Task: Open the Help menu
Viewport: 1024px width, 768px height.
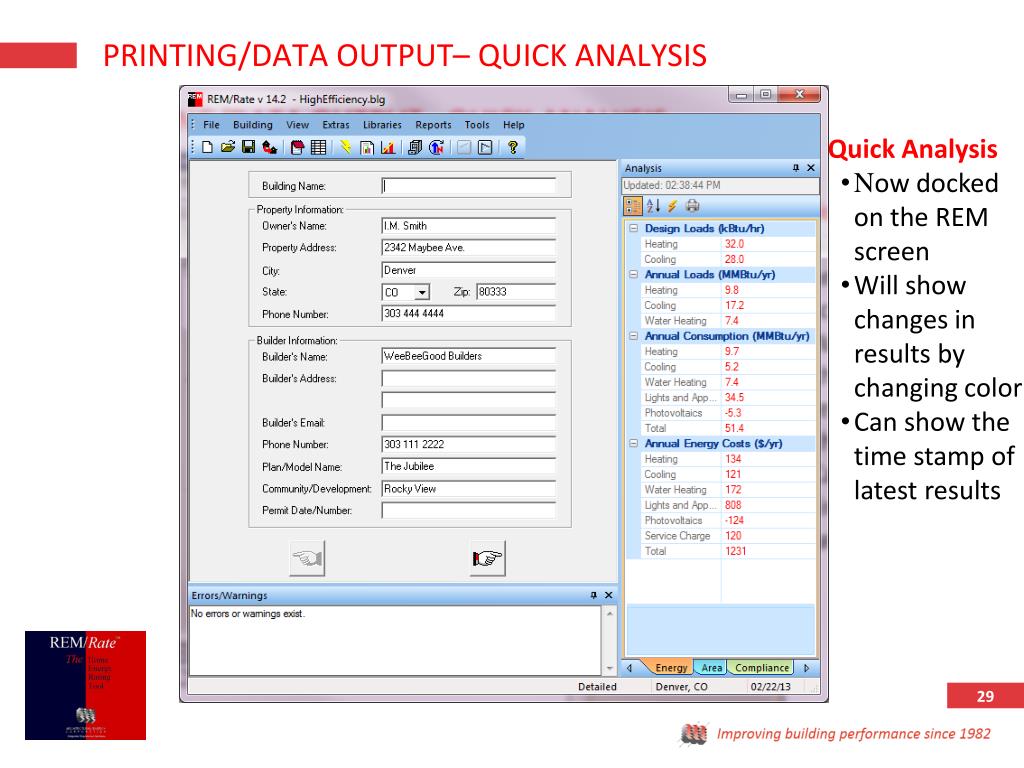Action: [513, 125]
